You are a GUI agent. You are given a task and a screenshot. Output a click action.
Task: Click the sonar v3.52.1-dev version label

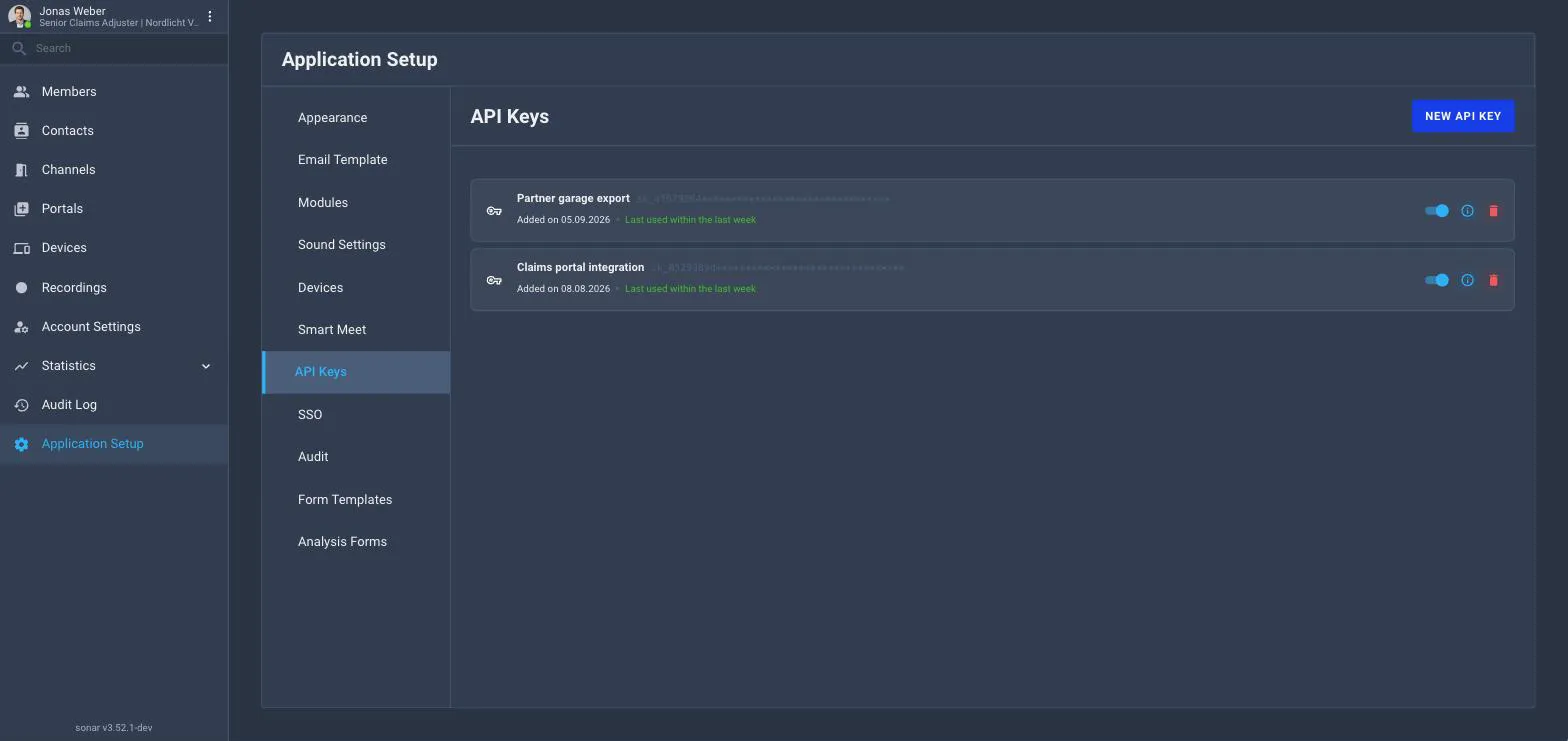click(114, 728)
